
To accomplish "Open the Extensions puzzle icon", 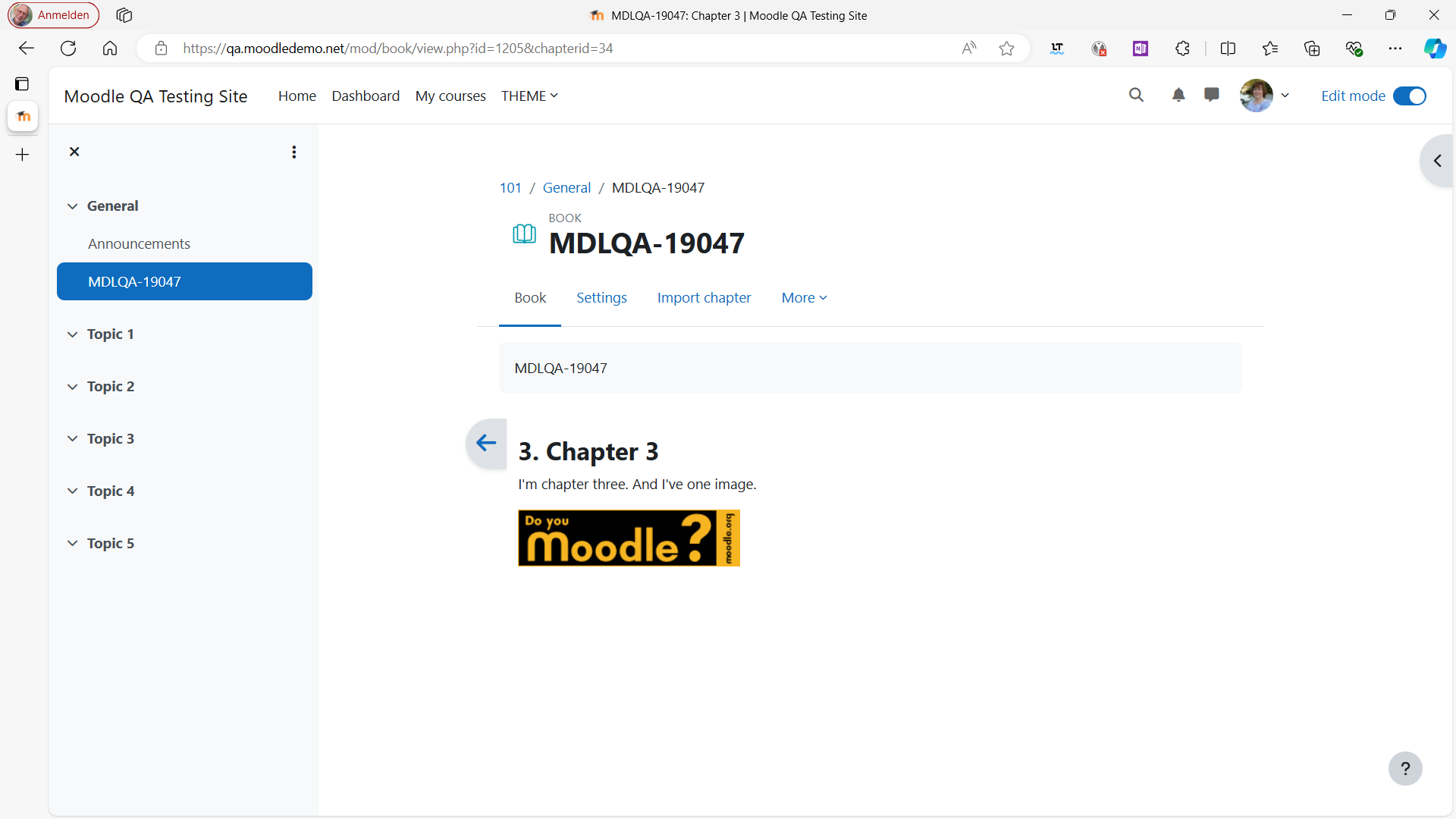I will pyautogui.click(x=1182, y=49).
